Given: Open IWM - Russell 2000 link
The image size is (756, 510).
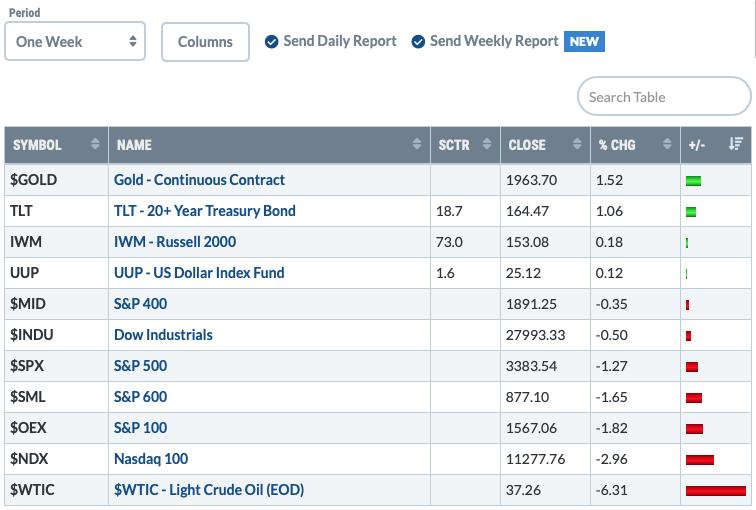Looking at the screenshot, I should [175, 242].
